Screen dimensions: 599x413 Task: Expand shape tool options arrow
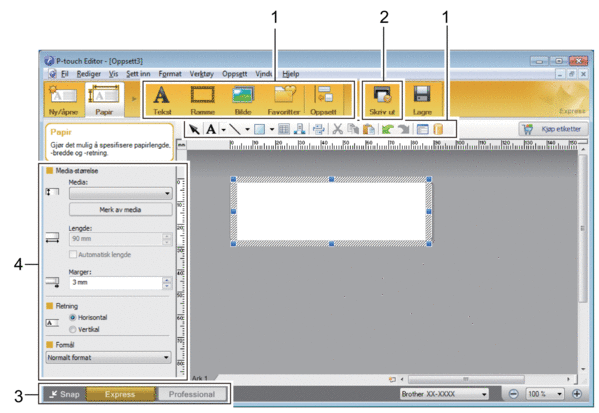272,130
